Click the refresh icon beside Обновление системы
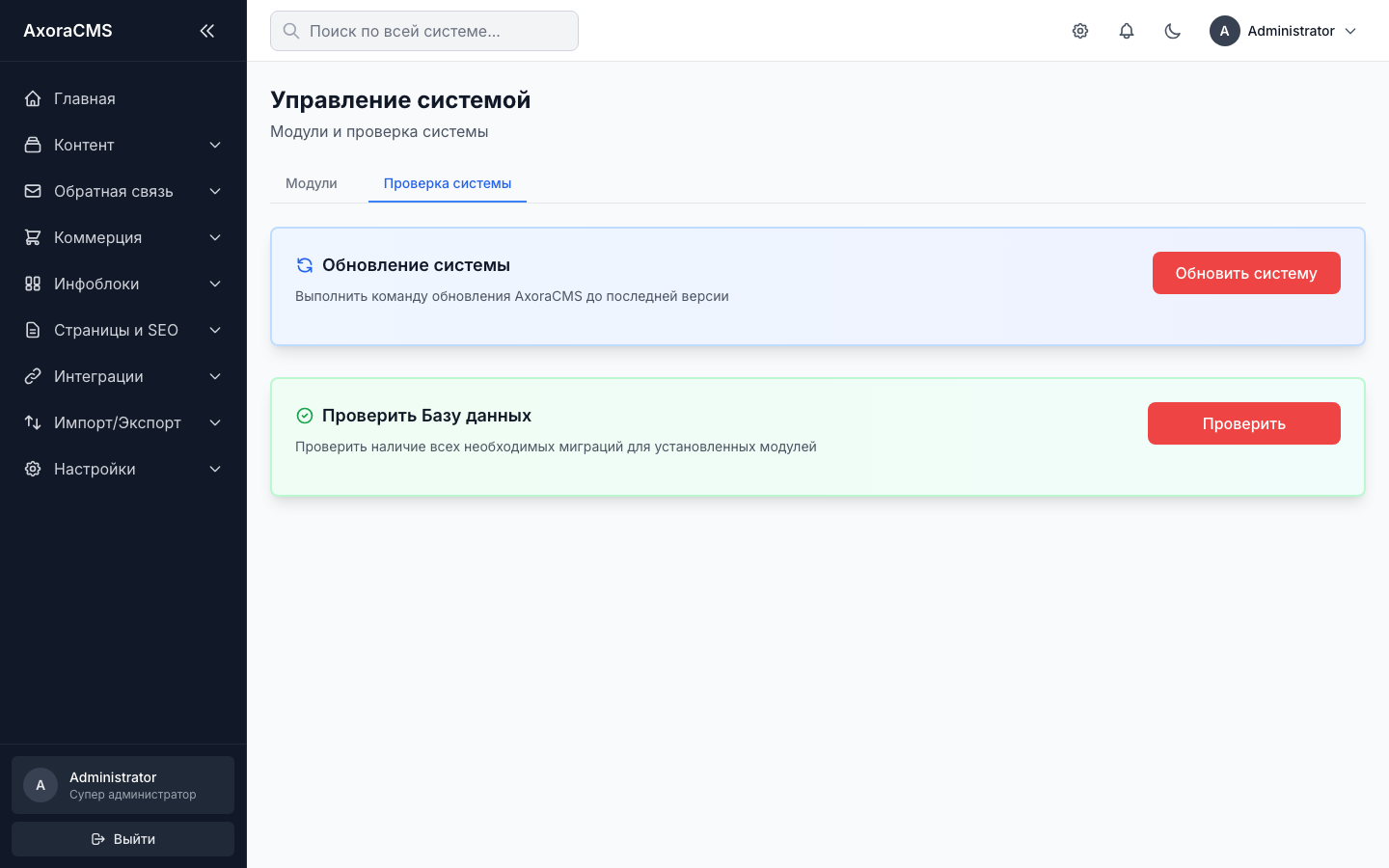 tap(305, 265)
